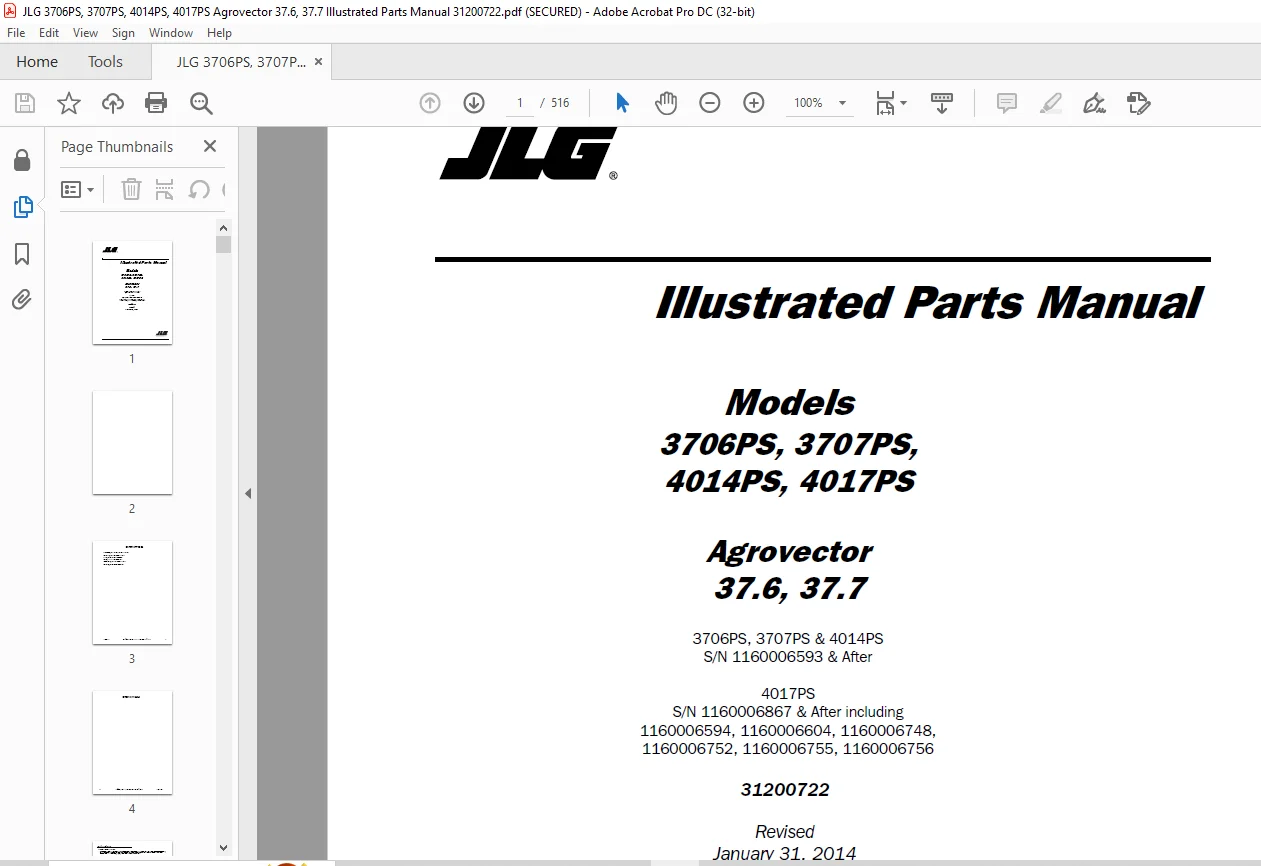Open the Find text magnifier tool
The width and height of the screenshot is (1261, 866).
(x=201, y=103)
